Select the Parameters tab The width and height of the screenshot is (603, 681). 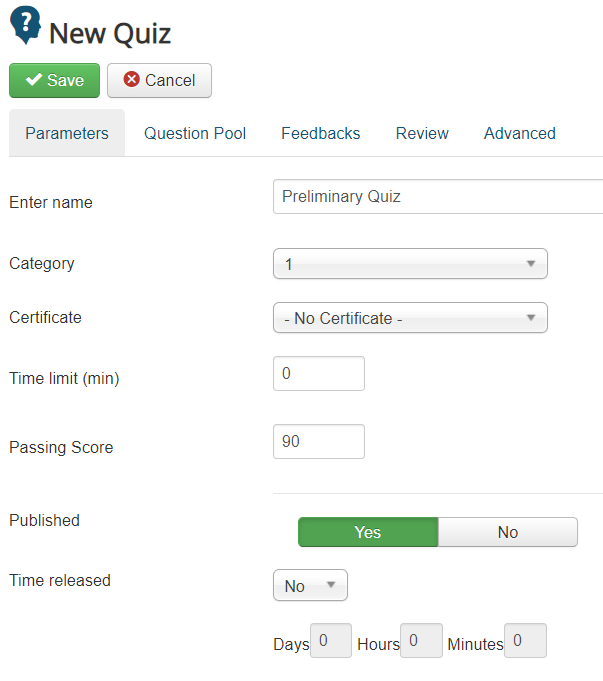click(67, 133)
